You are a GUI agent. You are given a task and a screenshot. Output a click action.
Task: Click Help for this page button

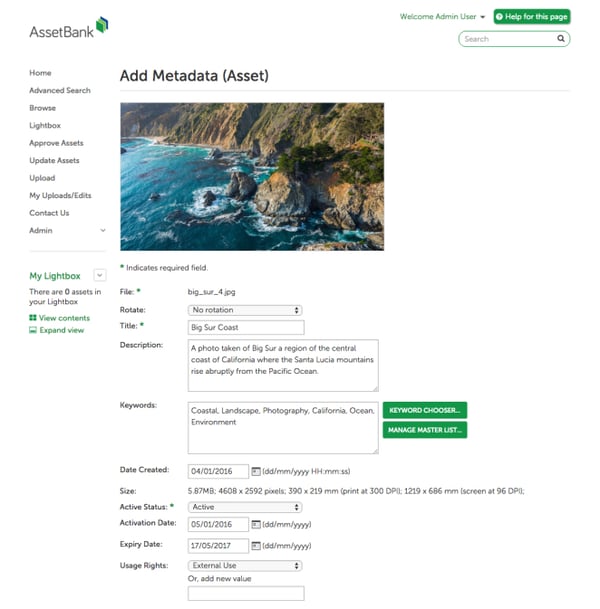[x=532, y=17]
